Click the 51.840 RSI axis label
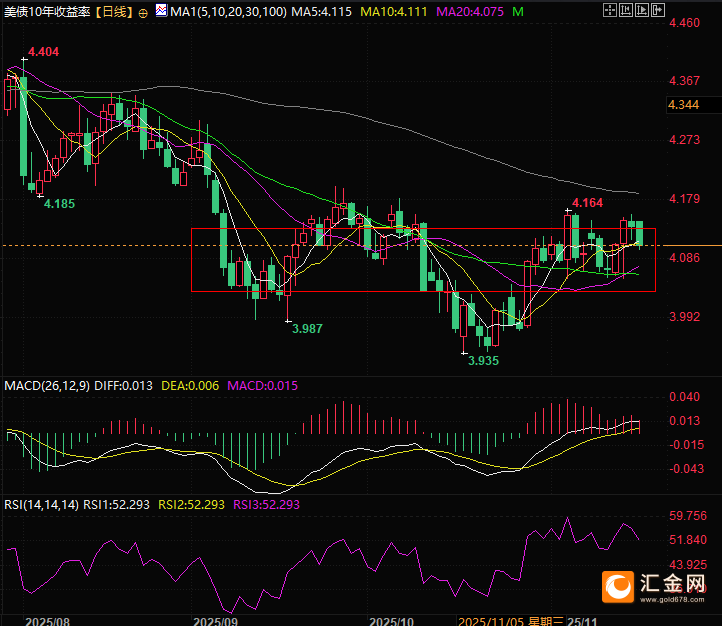The image size is (722, 626). tap(687, 539)
